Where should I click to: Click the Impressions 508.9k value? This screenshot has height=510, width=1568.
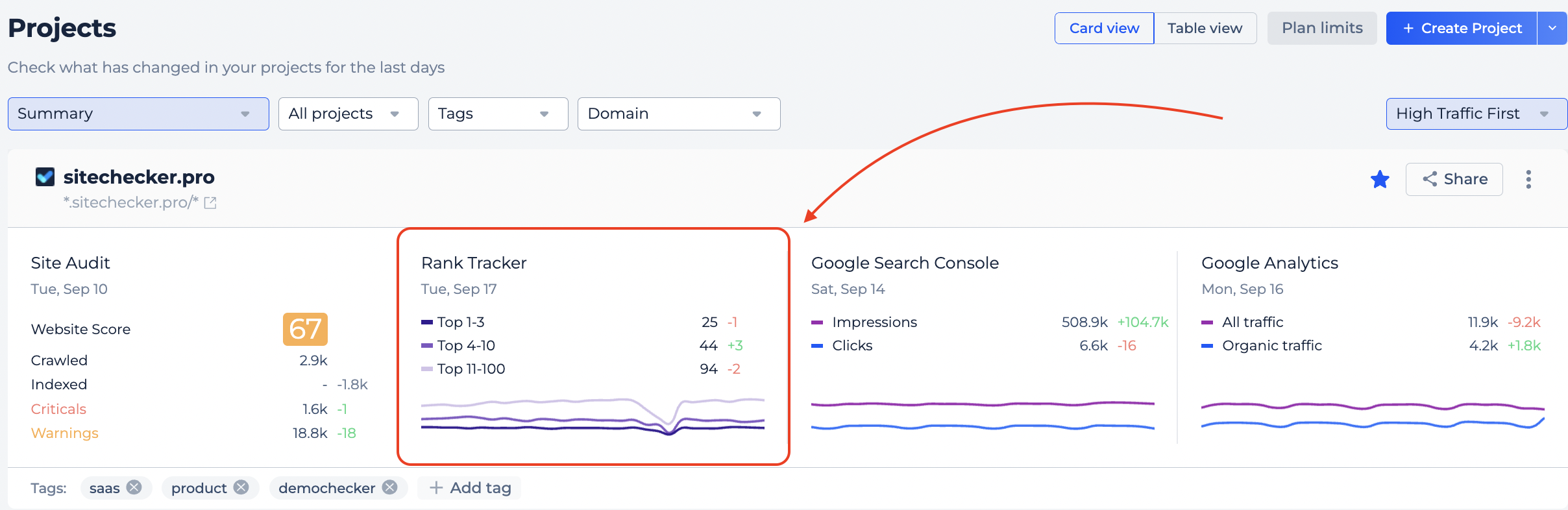(1084, 322)
